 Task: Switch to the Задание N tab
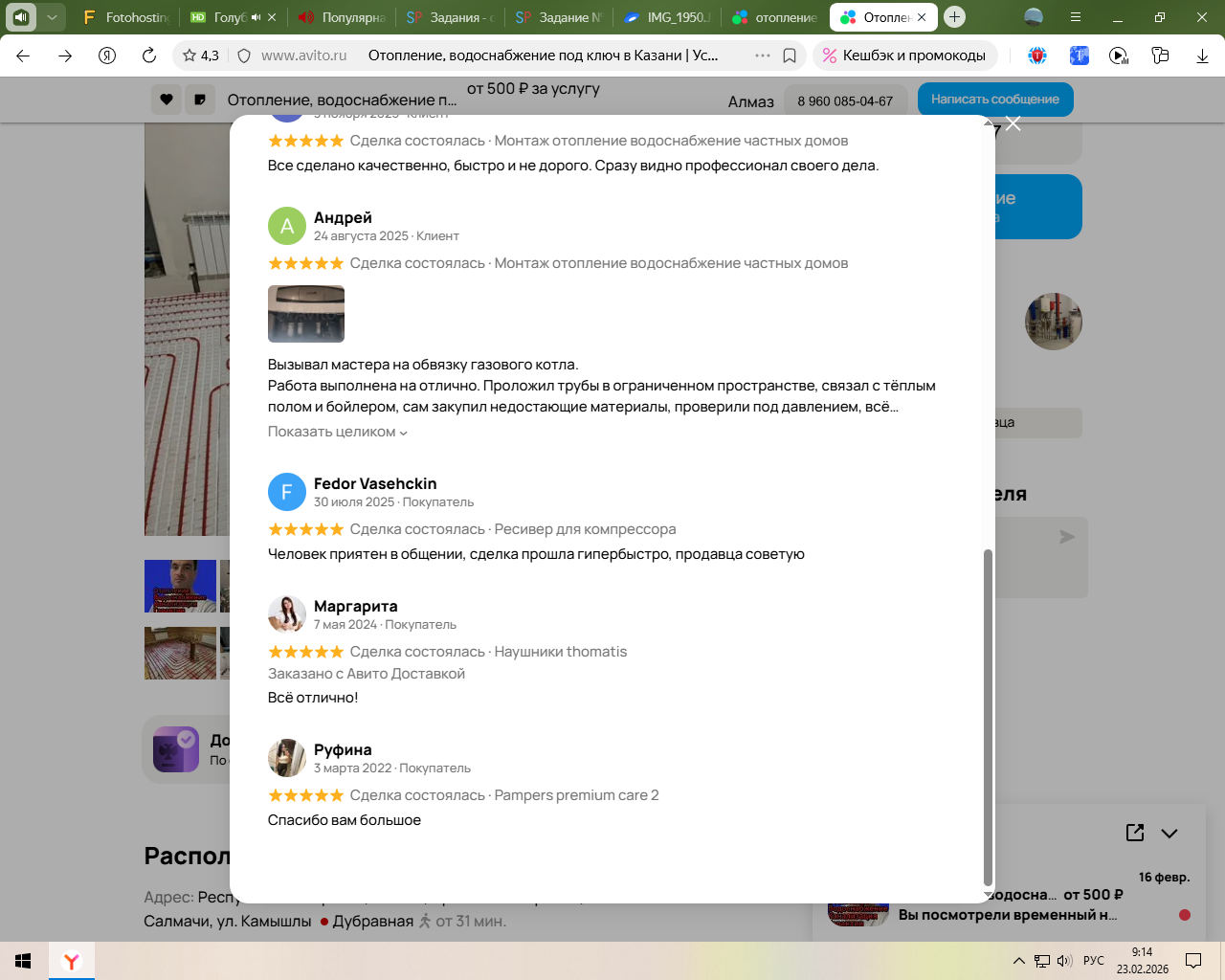[559, 17]
